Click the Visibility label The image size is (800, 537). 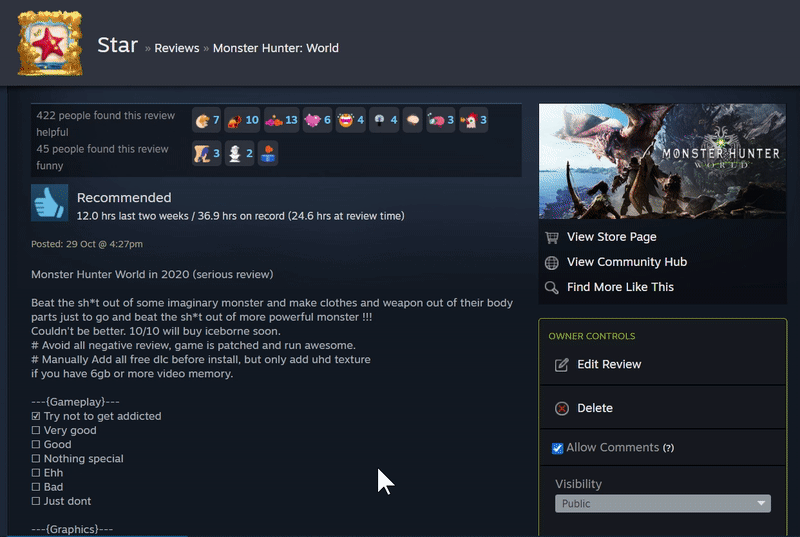click(578, 484)
